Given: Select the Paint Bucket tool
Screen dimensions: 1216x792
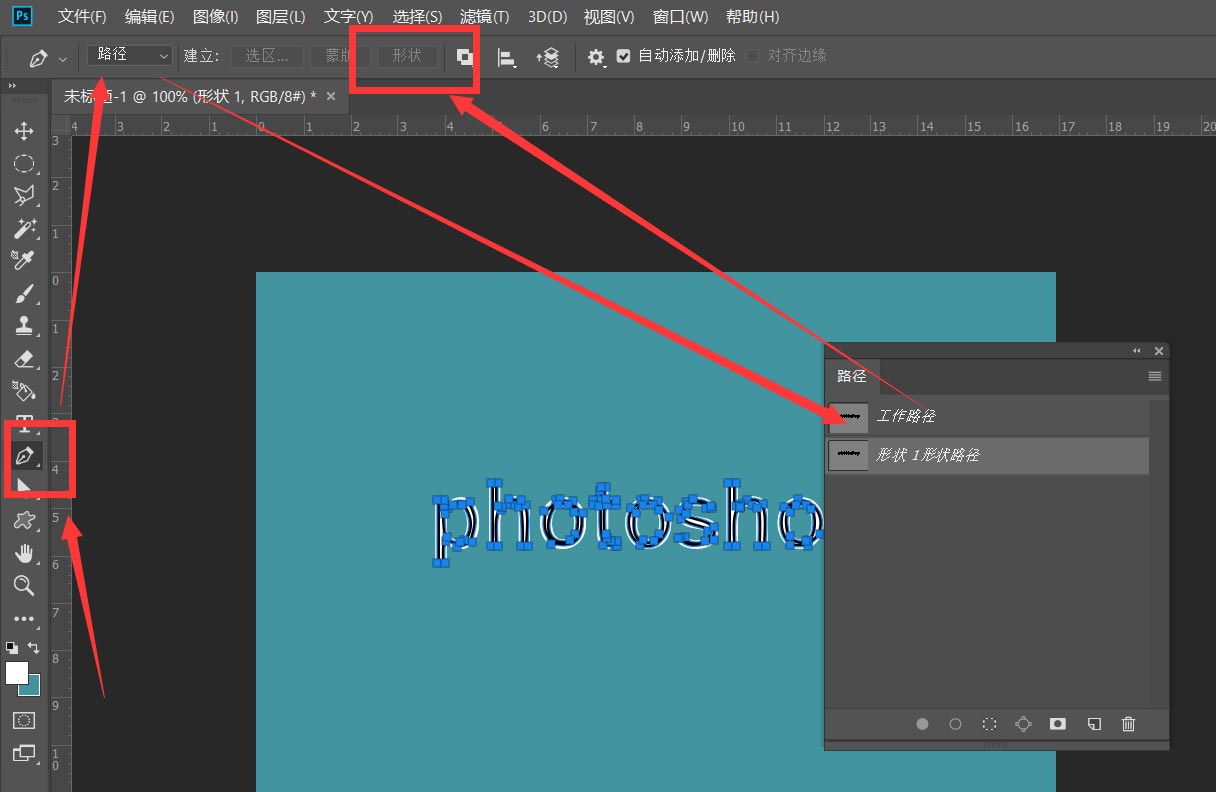Looking at the screenshot, I should pos(24,391).
